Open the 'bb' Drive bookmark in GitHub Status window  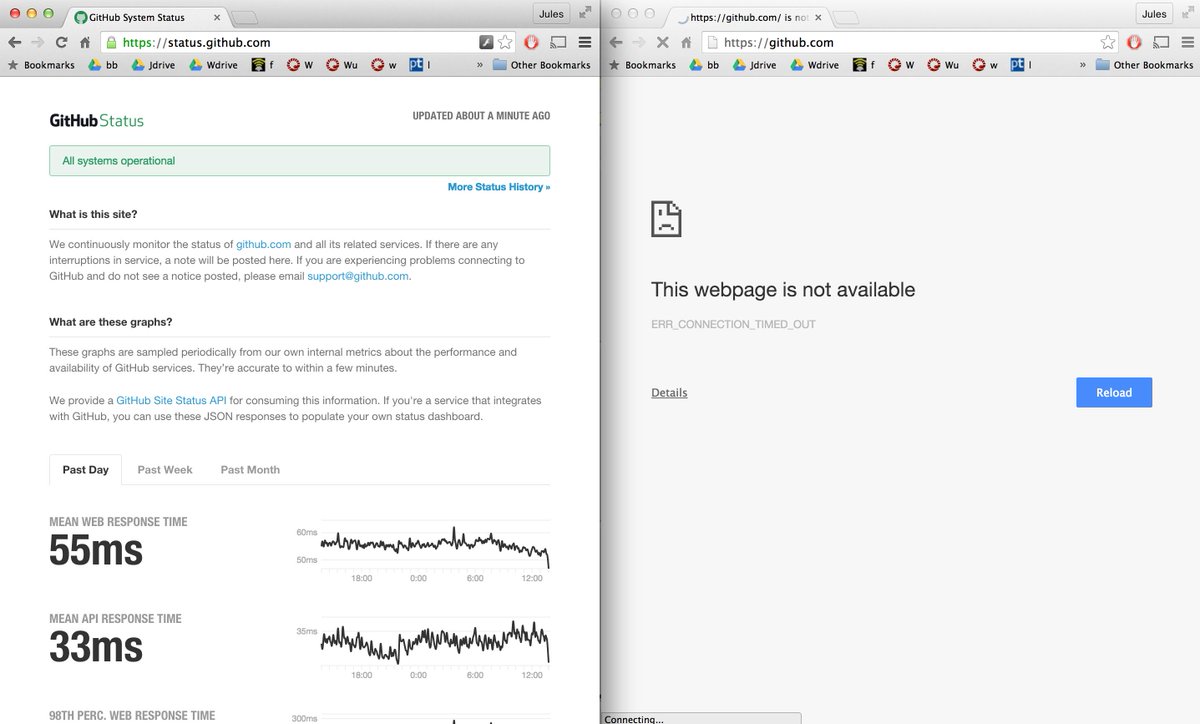pyautogui.click(x=103, y=65)
